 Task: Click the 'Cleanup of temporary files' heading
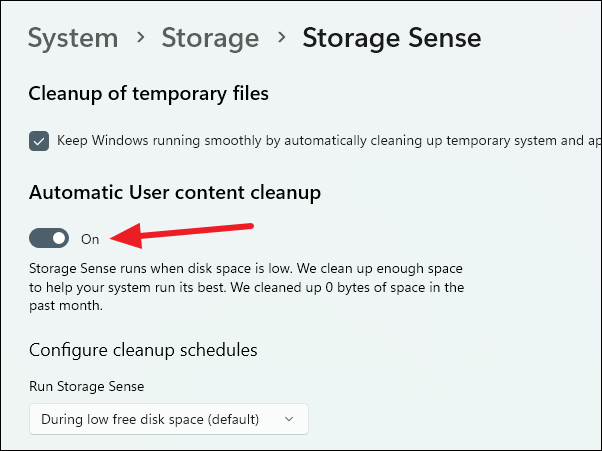[149, 94]
